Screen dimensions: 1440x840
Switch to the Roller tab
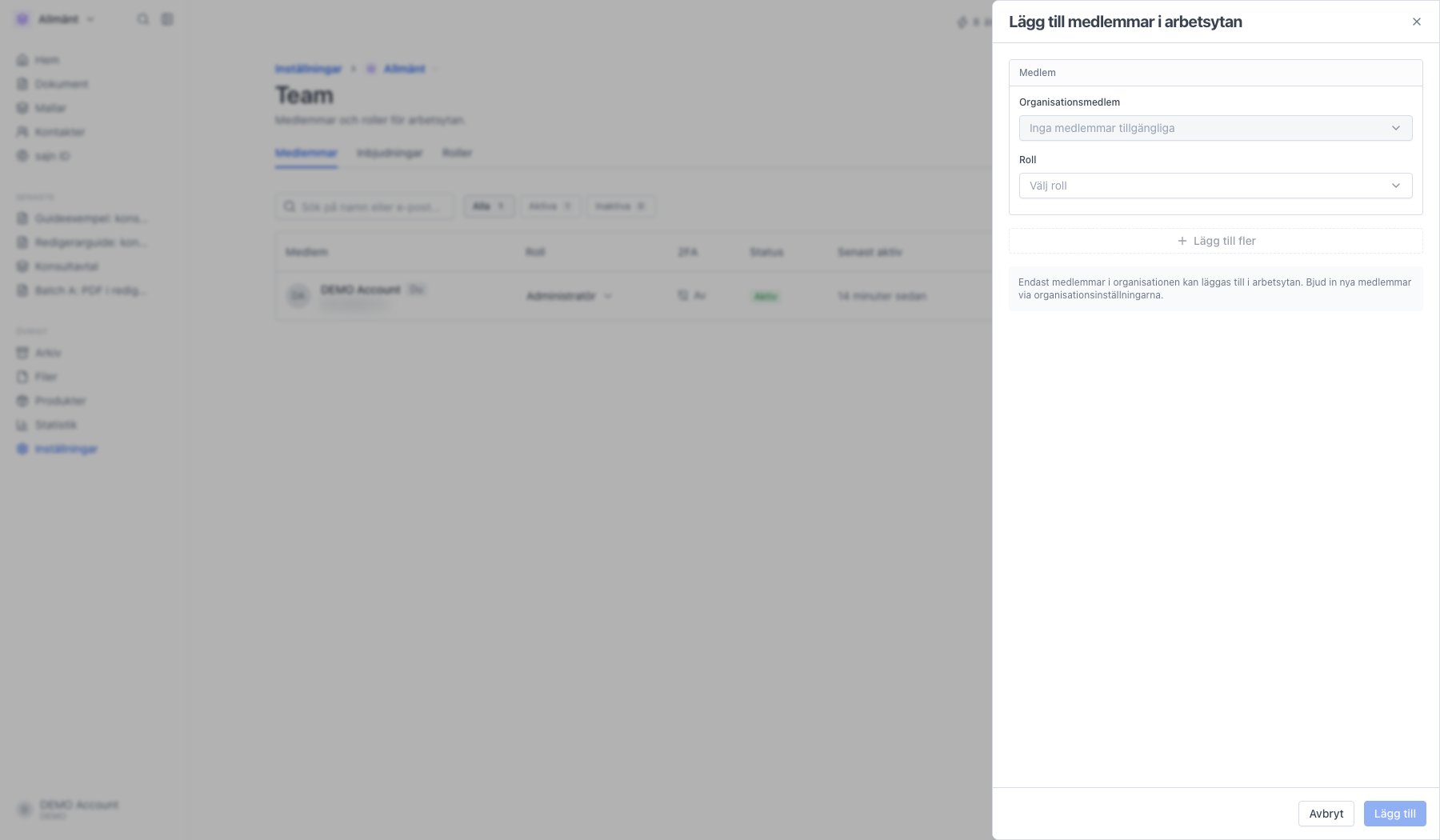point(457,153)
